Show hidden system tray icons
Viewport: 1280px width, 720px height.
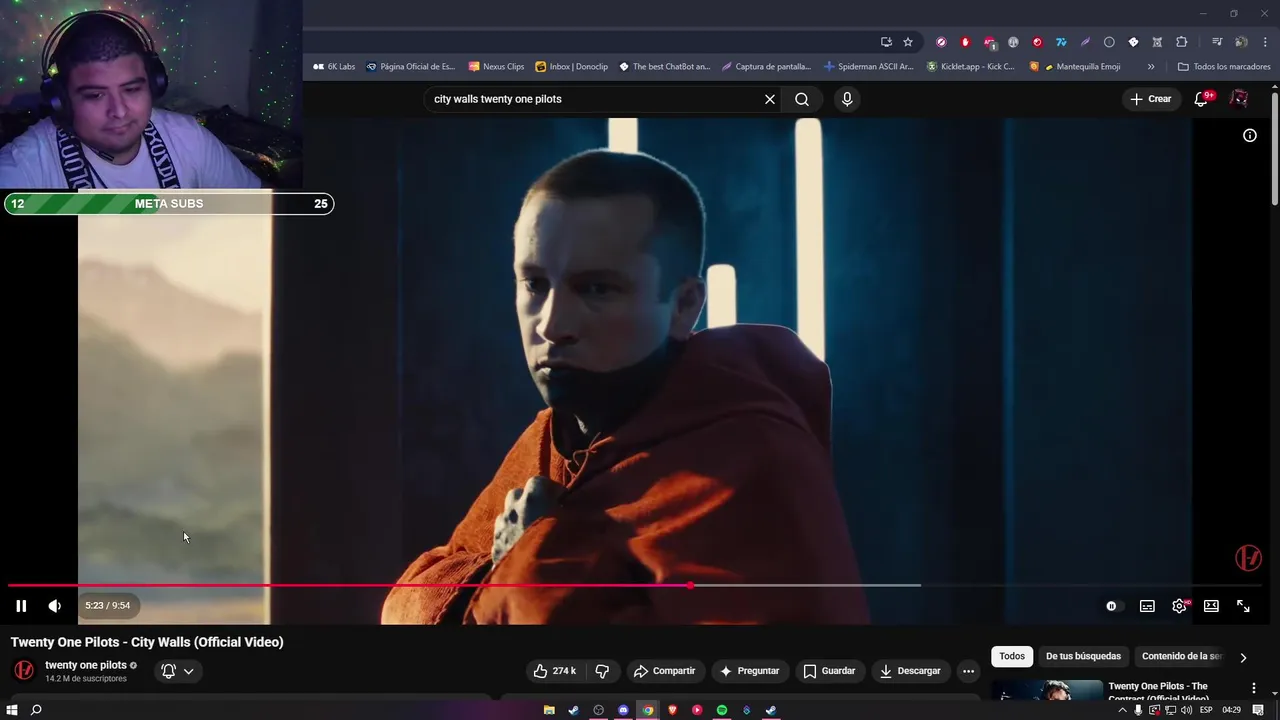point(1122,710)
